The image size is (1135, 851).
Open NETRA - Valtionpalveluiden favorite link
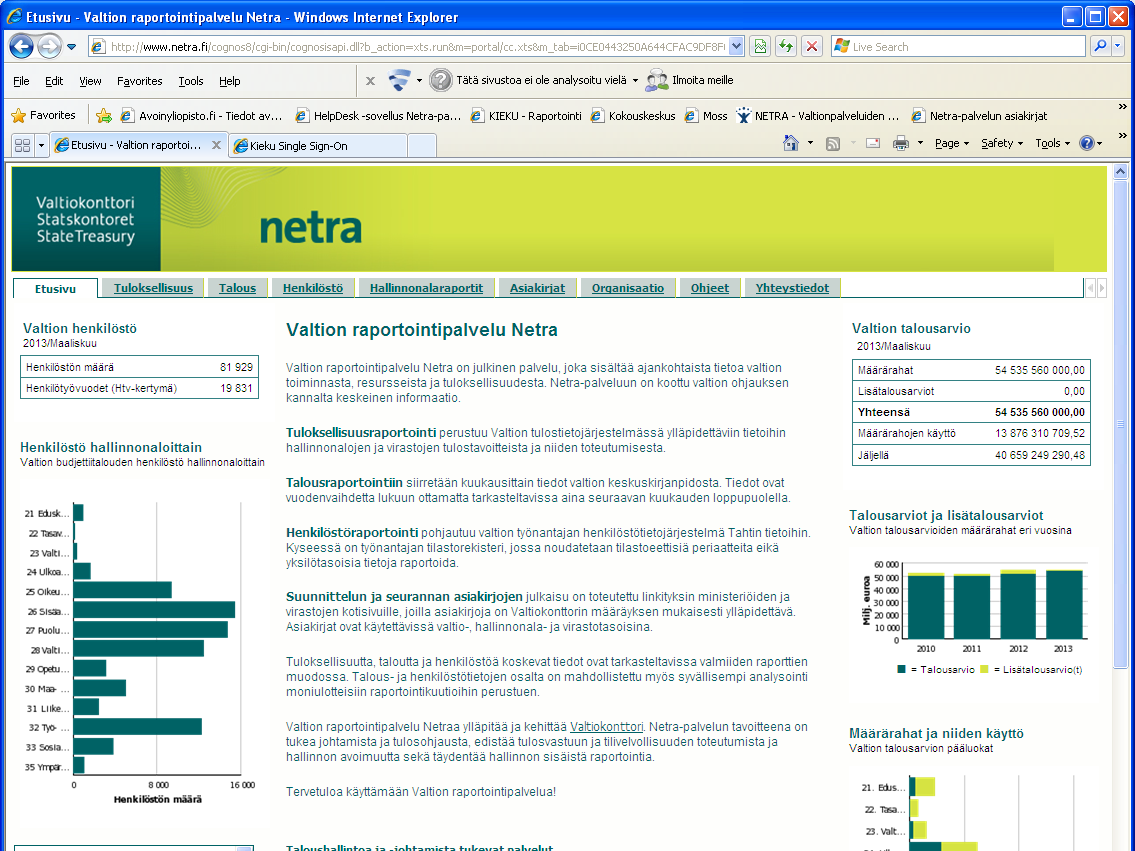tap(818, 116)
